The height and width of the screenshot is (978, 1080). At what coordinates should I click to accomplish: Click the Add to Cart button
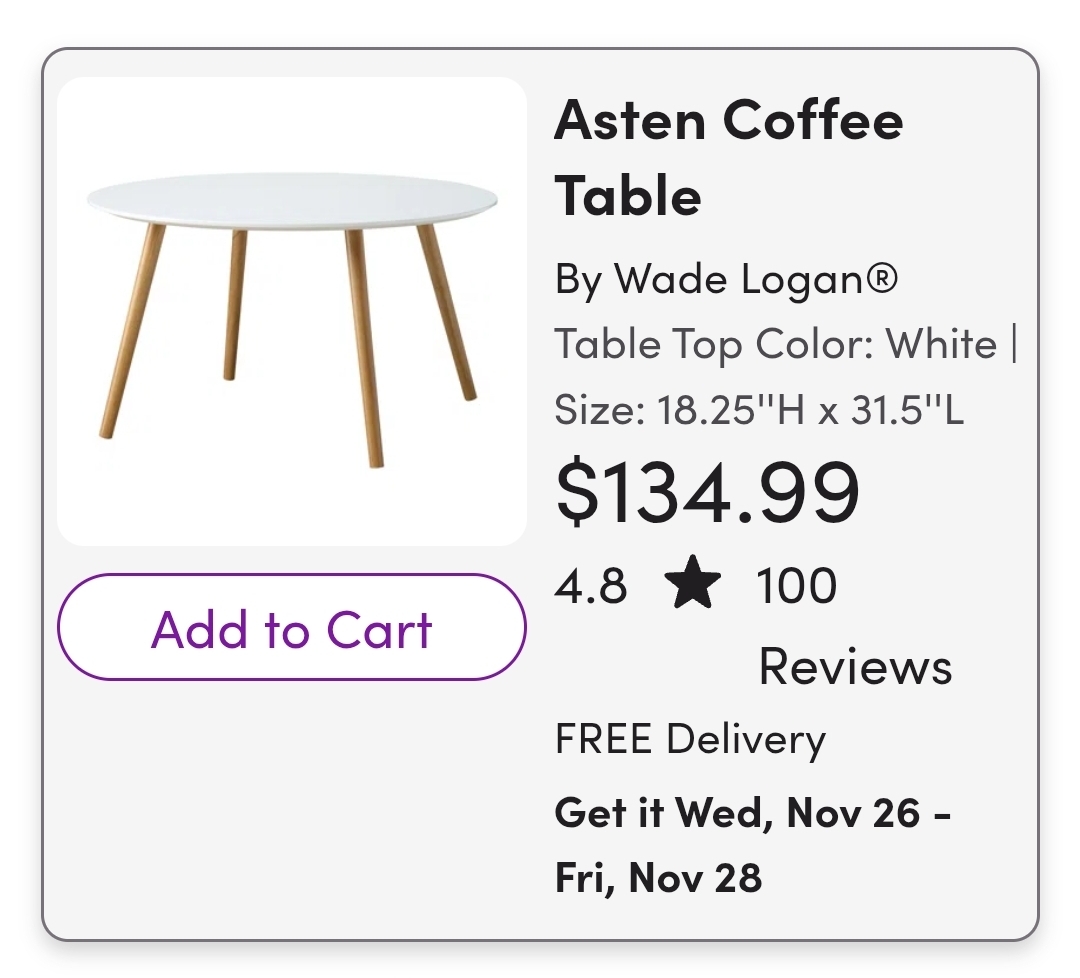point(291,628)
